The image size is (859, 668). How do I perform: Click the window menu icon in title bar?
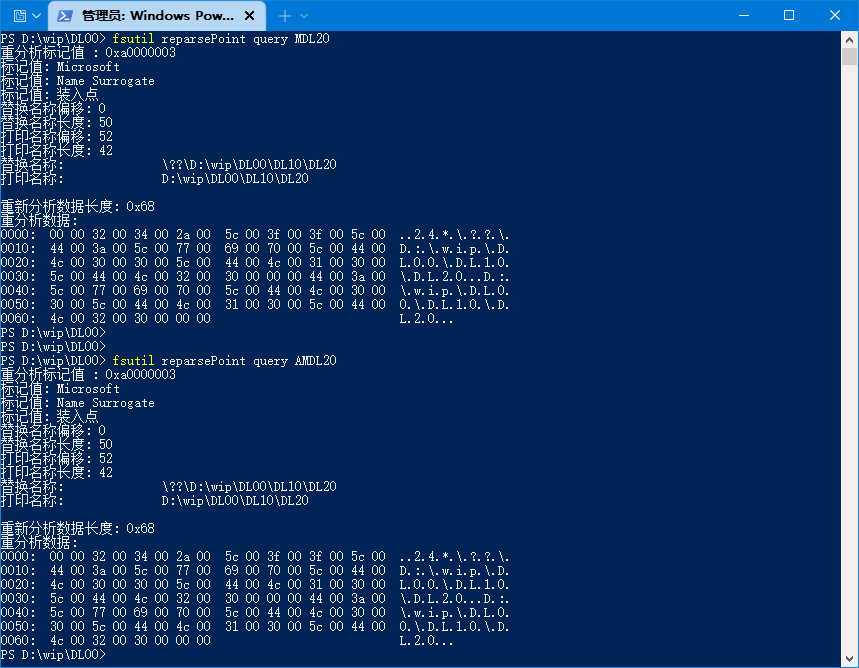pyautogui.click(x=19, y=16)
